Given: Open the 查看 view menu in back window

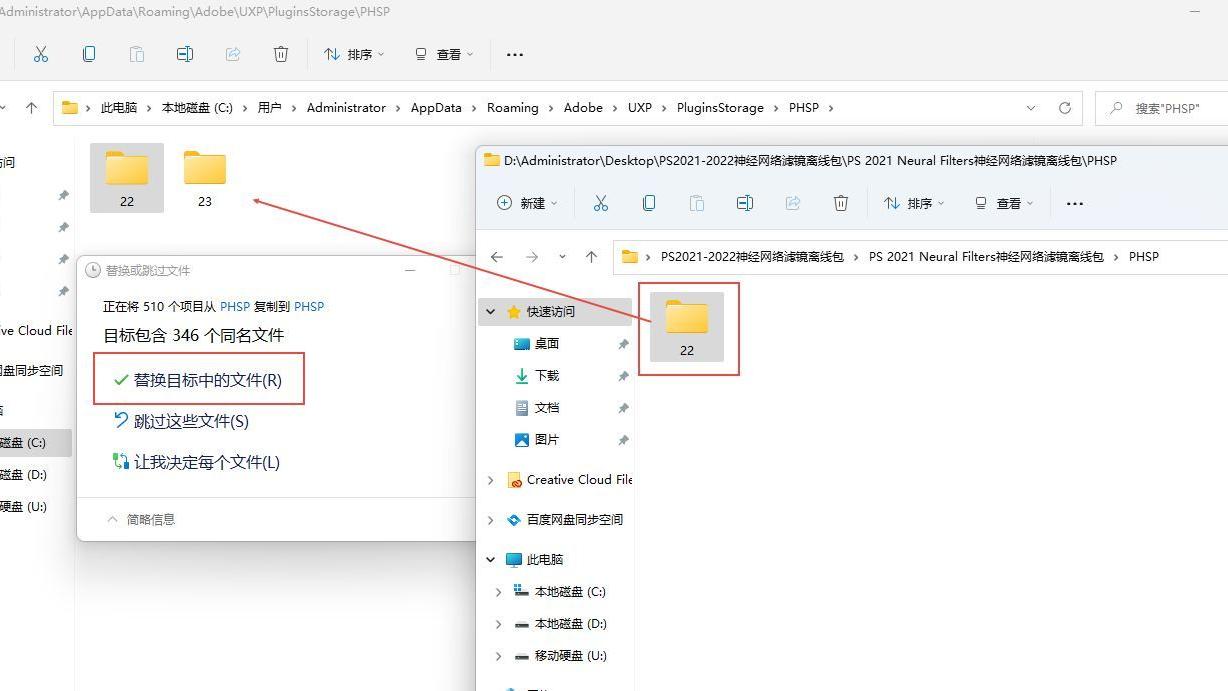Looking at the screenshot, I should (444, 54).
